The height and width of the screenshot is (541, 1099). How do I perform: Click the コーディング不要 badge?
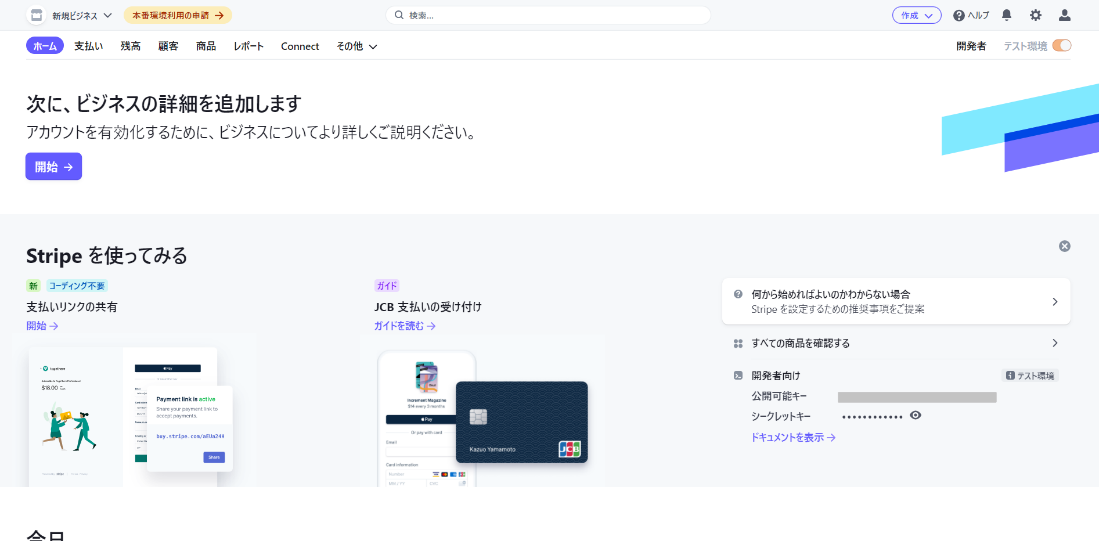pos(77,286)
